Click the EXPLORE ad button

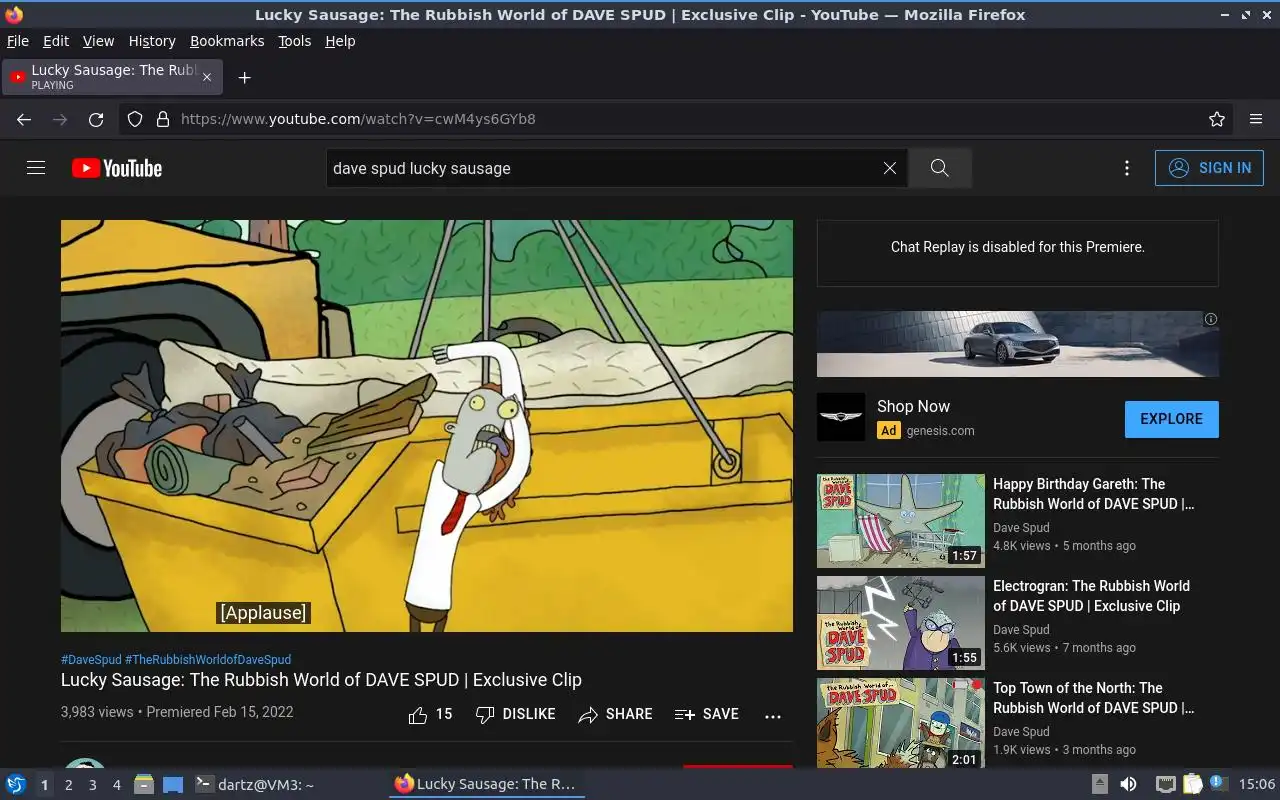[1171, 419]
